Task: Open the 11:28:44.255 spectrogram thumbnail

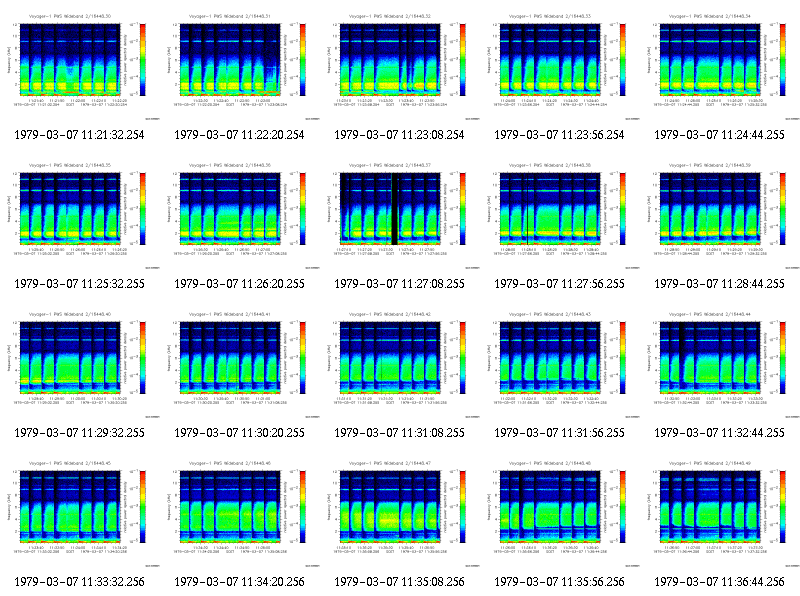Action: 720,215
